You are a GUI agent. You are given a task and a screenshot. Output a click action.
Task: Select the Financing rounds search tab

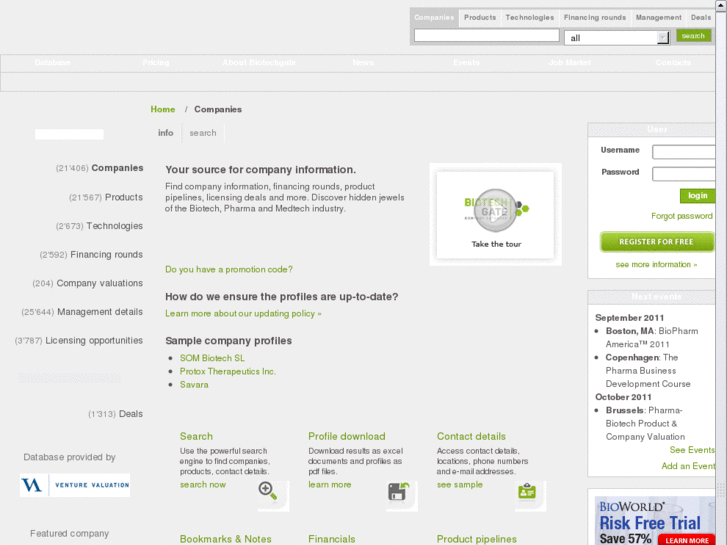click(594, 18)
